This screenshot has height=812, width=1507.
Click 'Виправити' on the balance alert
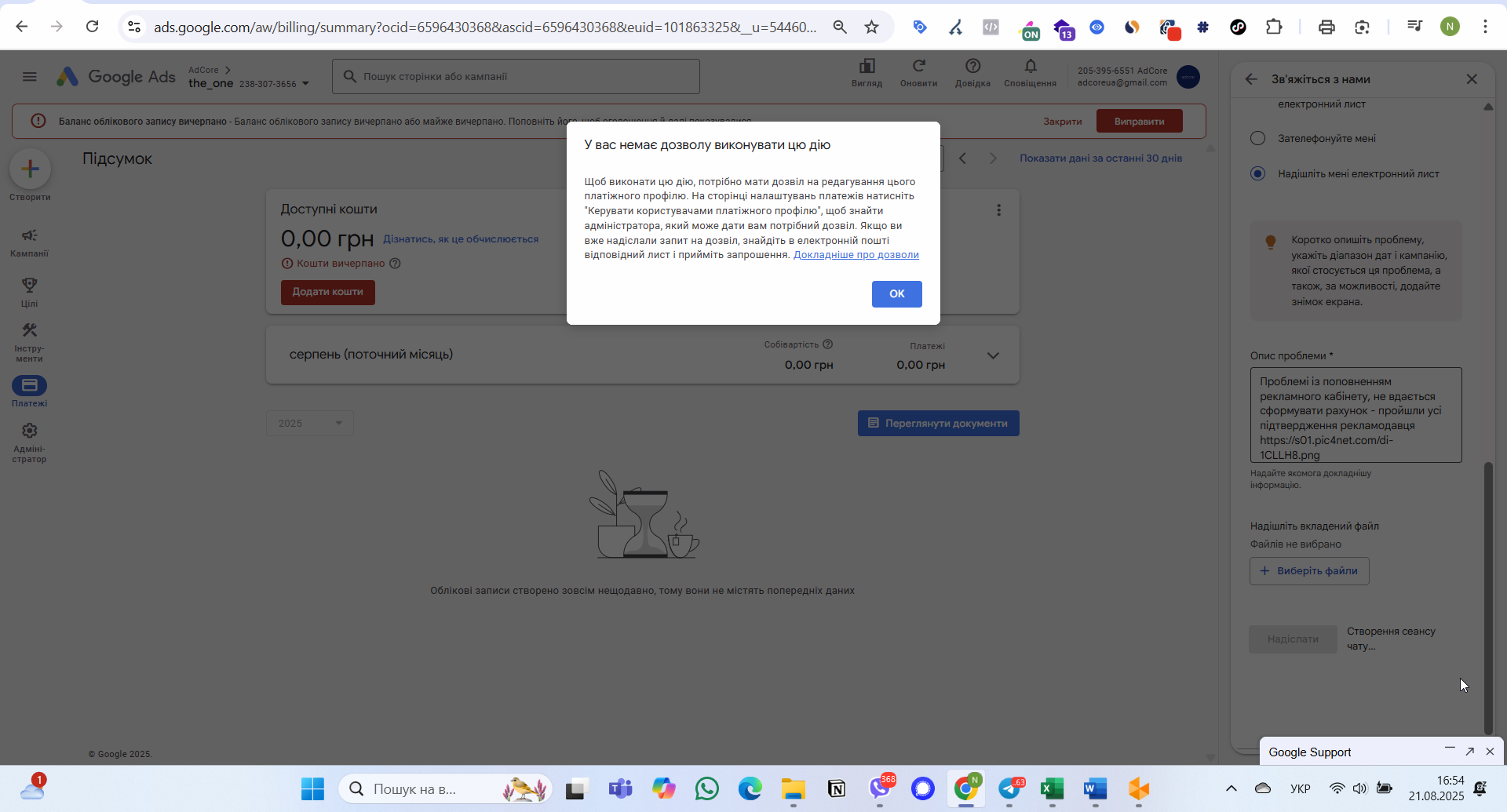(1139, 122)
